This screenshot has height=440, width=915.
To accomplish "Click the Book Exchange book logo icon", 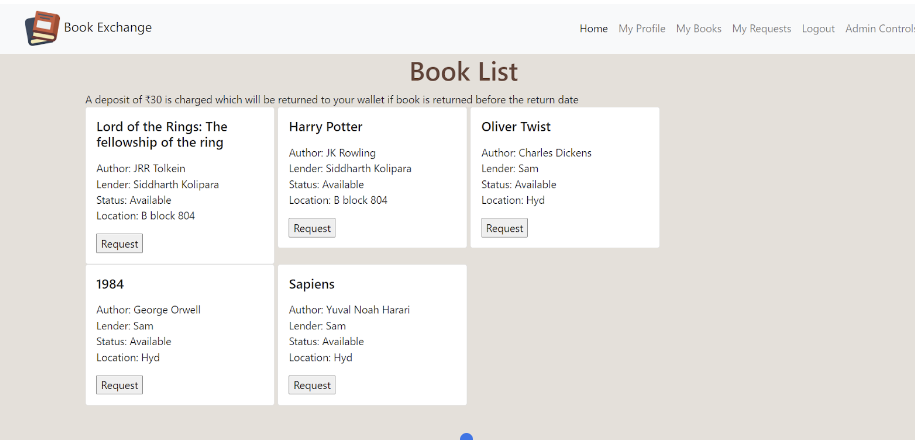I will 43,28.
